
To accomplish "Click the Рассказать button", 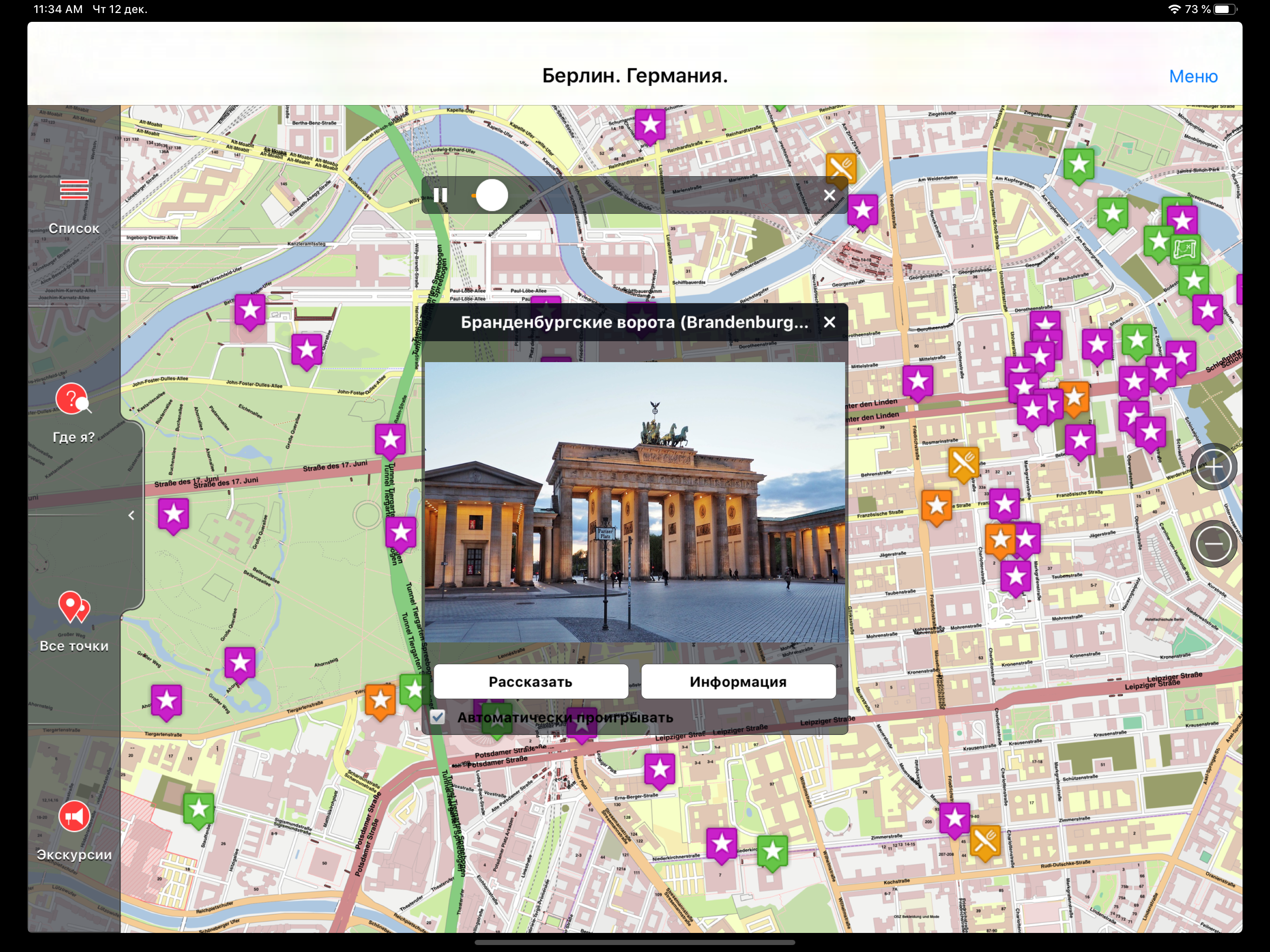I will tap(530, 681).
